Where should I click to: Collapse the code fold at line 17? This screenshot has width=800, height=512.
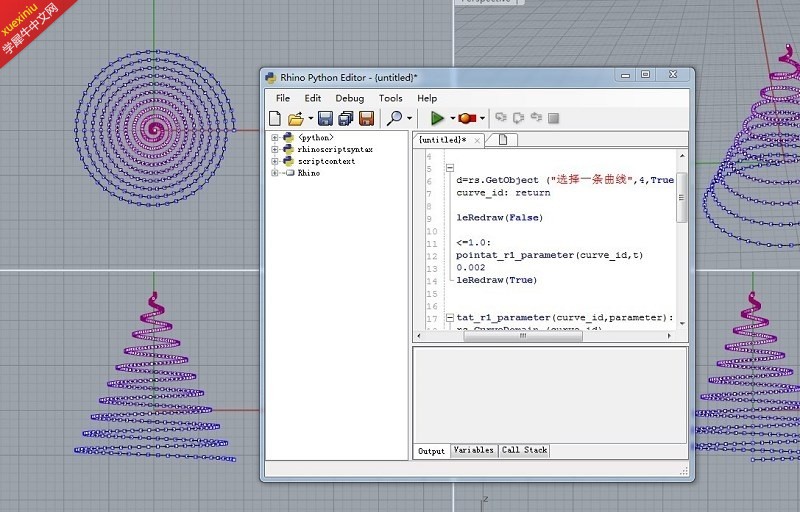click(x=450, y=318)
